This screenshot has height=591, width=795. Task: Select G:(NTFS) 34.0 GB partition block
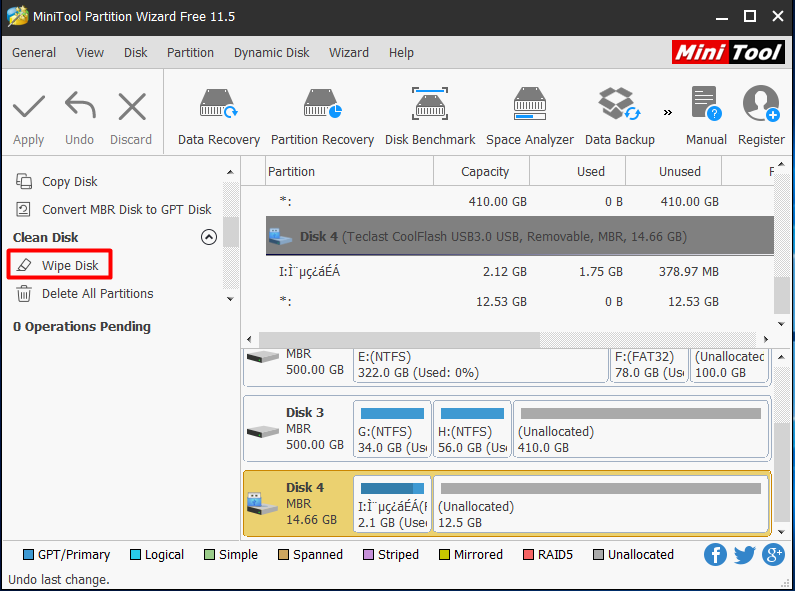(392, 429)
